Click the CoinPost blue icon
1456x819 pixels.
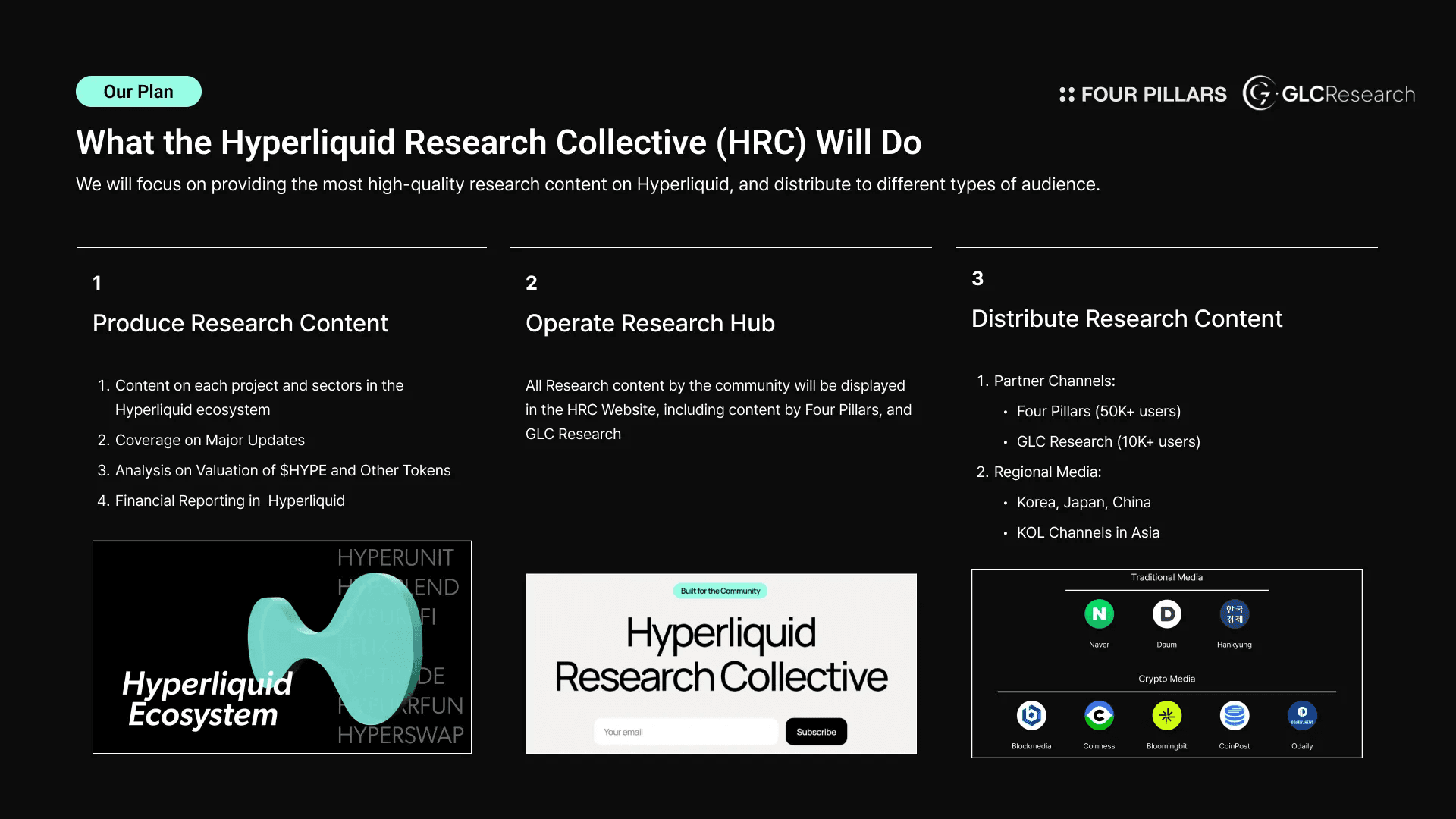(x=1234, y=715)
